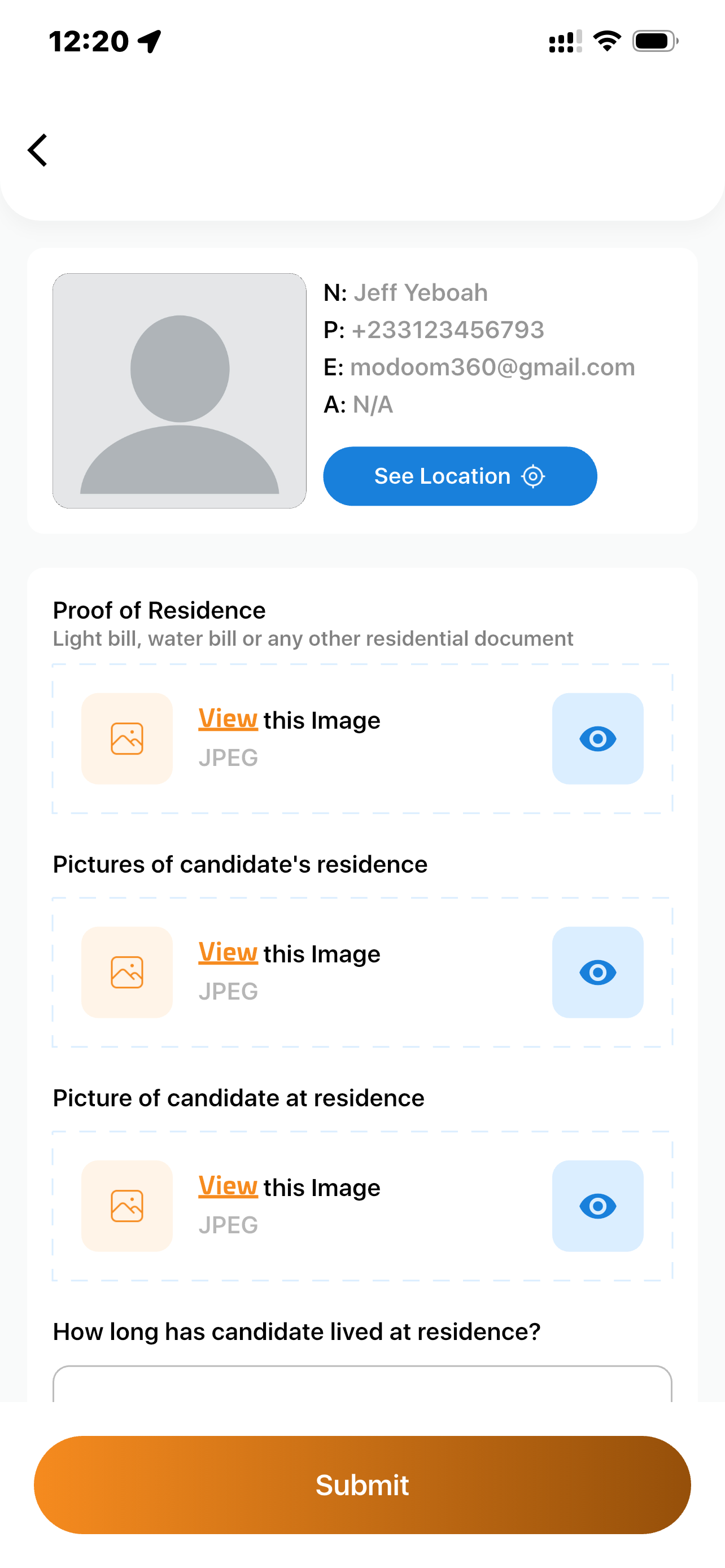Focus the residence duration input field
This screenshot has height=1568, width=725.
[362, 1383]
